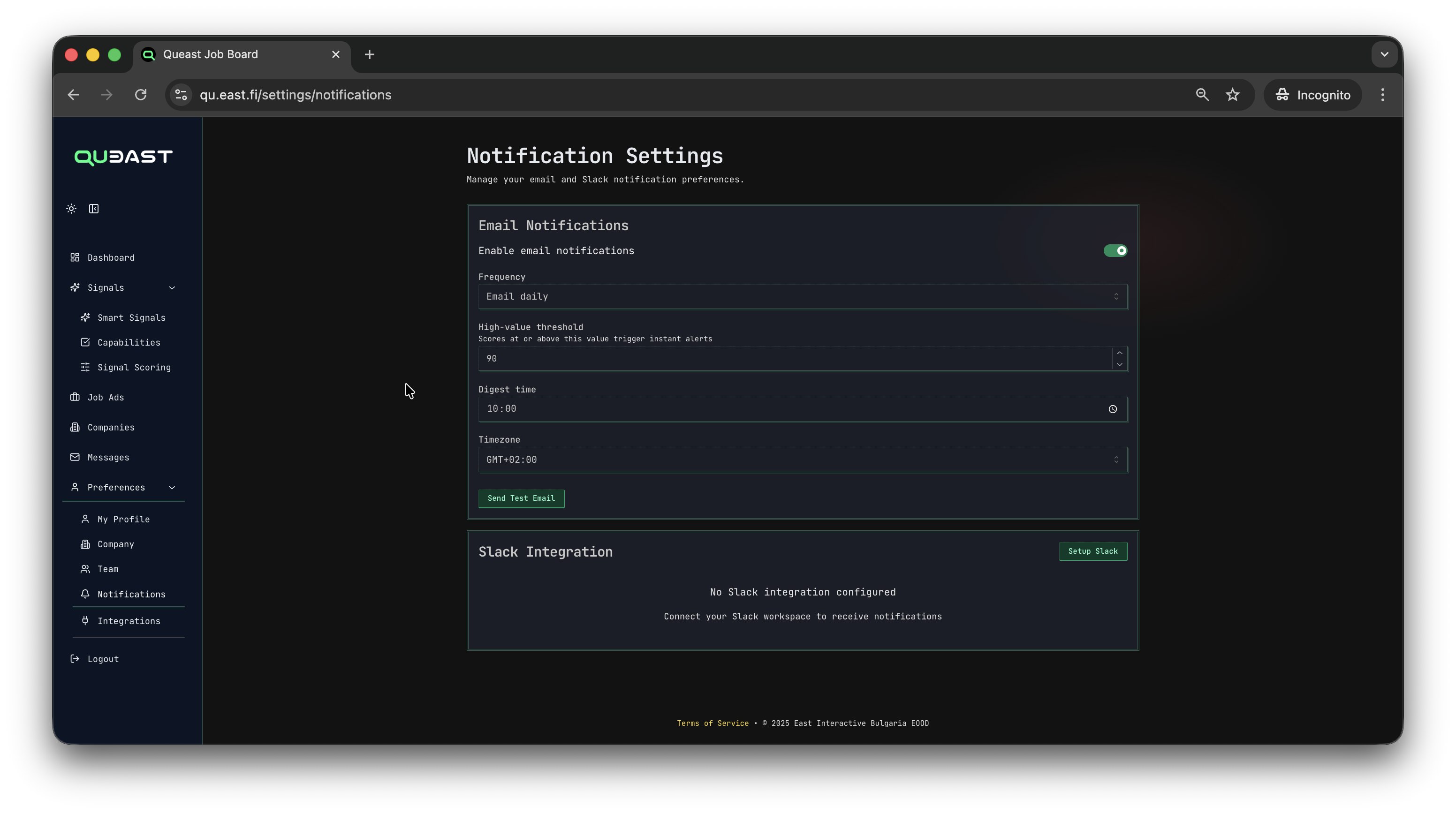Open the Terms of Service link
Image resolution: width=1456 pixels, height=814 pixels.
[713, 723]
